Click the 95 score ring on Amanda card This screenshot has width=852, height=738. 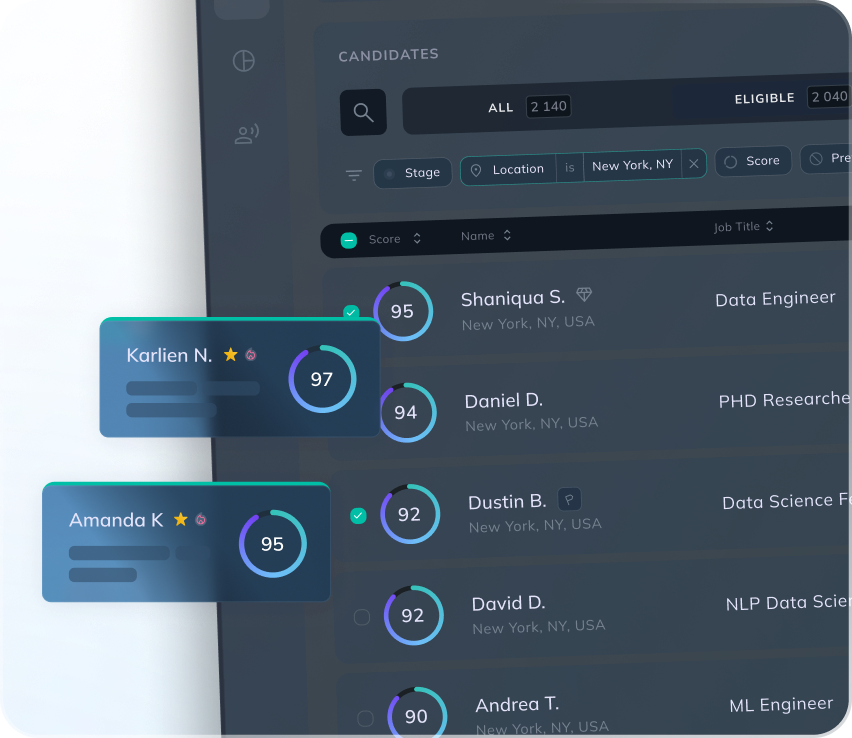pos(273,543)
